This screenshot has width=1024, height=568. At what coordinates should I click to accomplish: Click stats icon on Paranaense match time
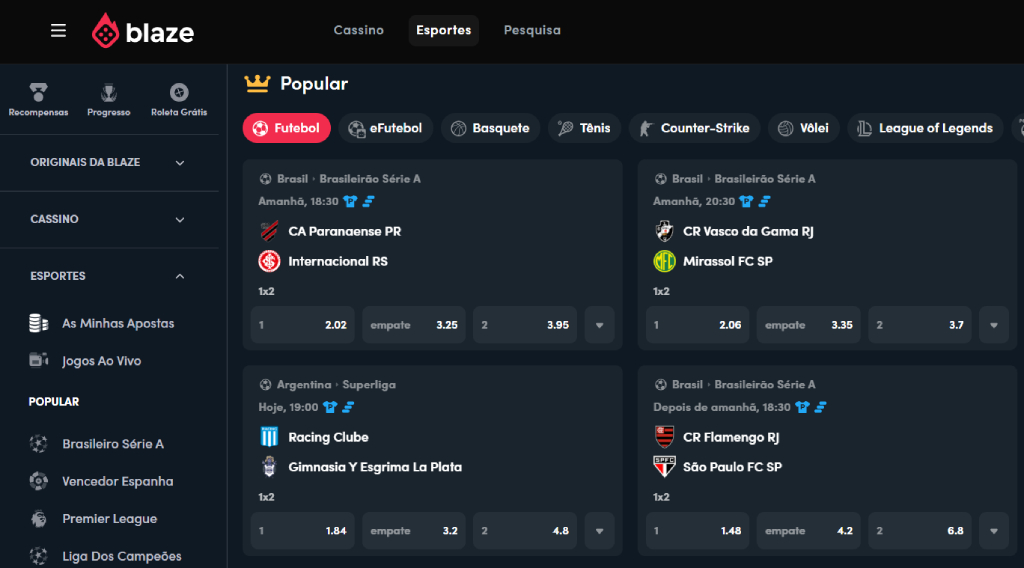click(368, 201)
